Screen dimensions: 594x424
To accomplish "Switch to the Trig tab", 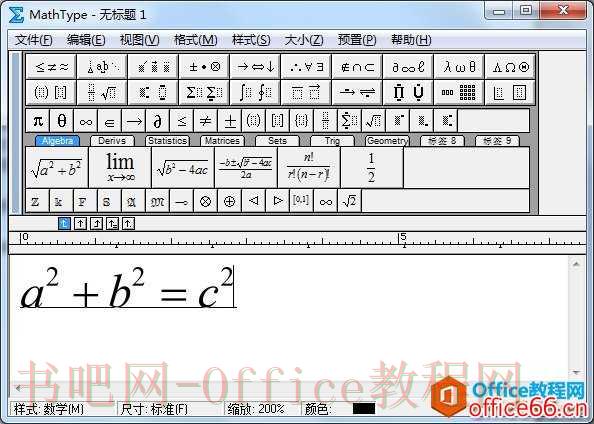I will (x=332, y=141).
